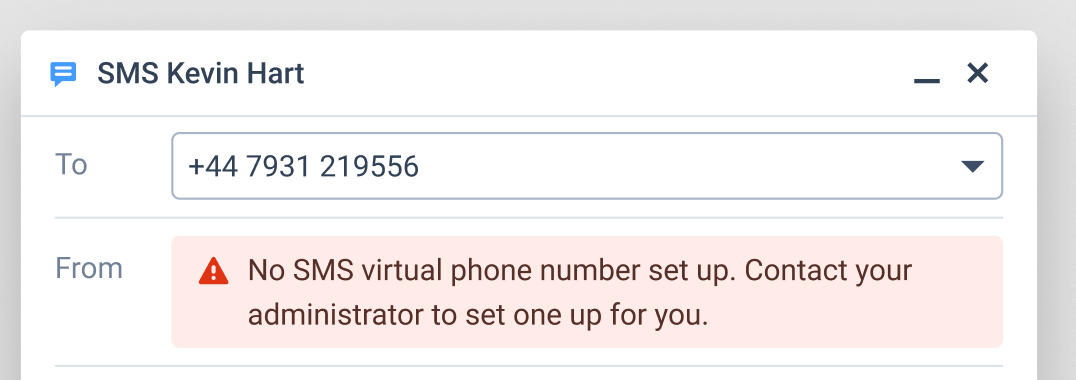Click the SMS Kevin Hart title text
The image size is (1076, 380).
coord(200,73)
